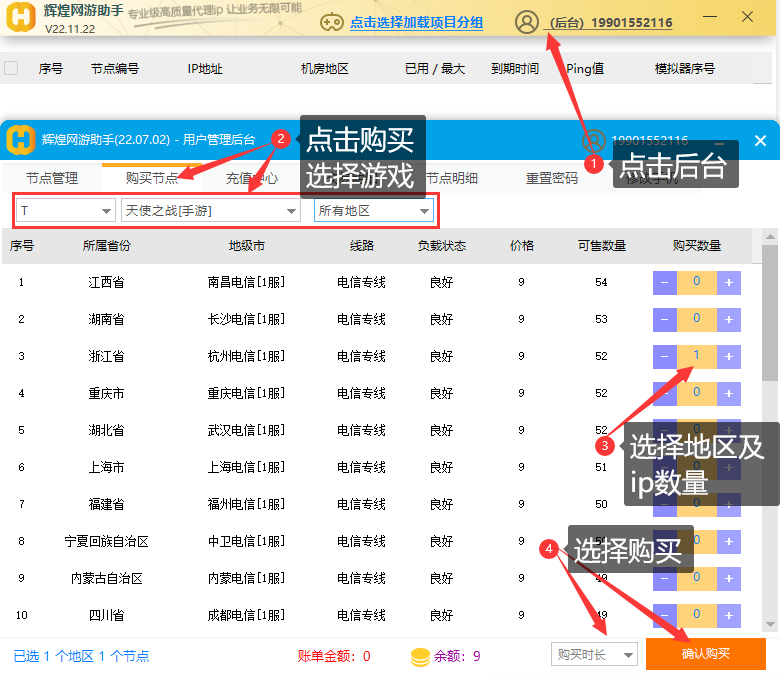Image resolution: width=780 pixels, height=677 pixels.
Task: Expand the game dropdown showing 天使之战[手游]
Action: pyautogui.click(x=211, y=210)
